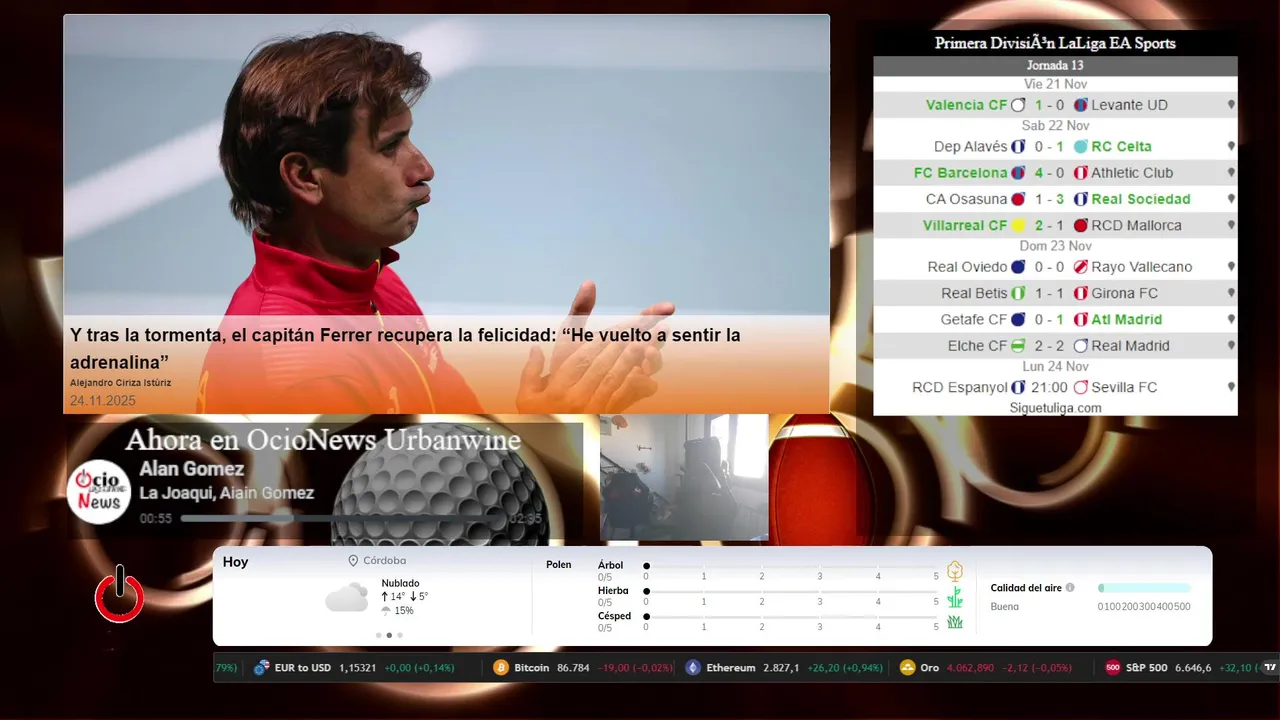Viewport: 1280px width, 720px height.
Task: Click the EUR to USD flag icon
Action: (262, 667)
